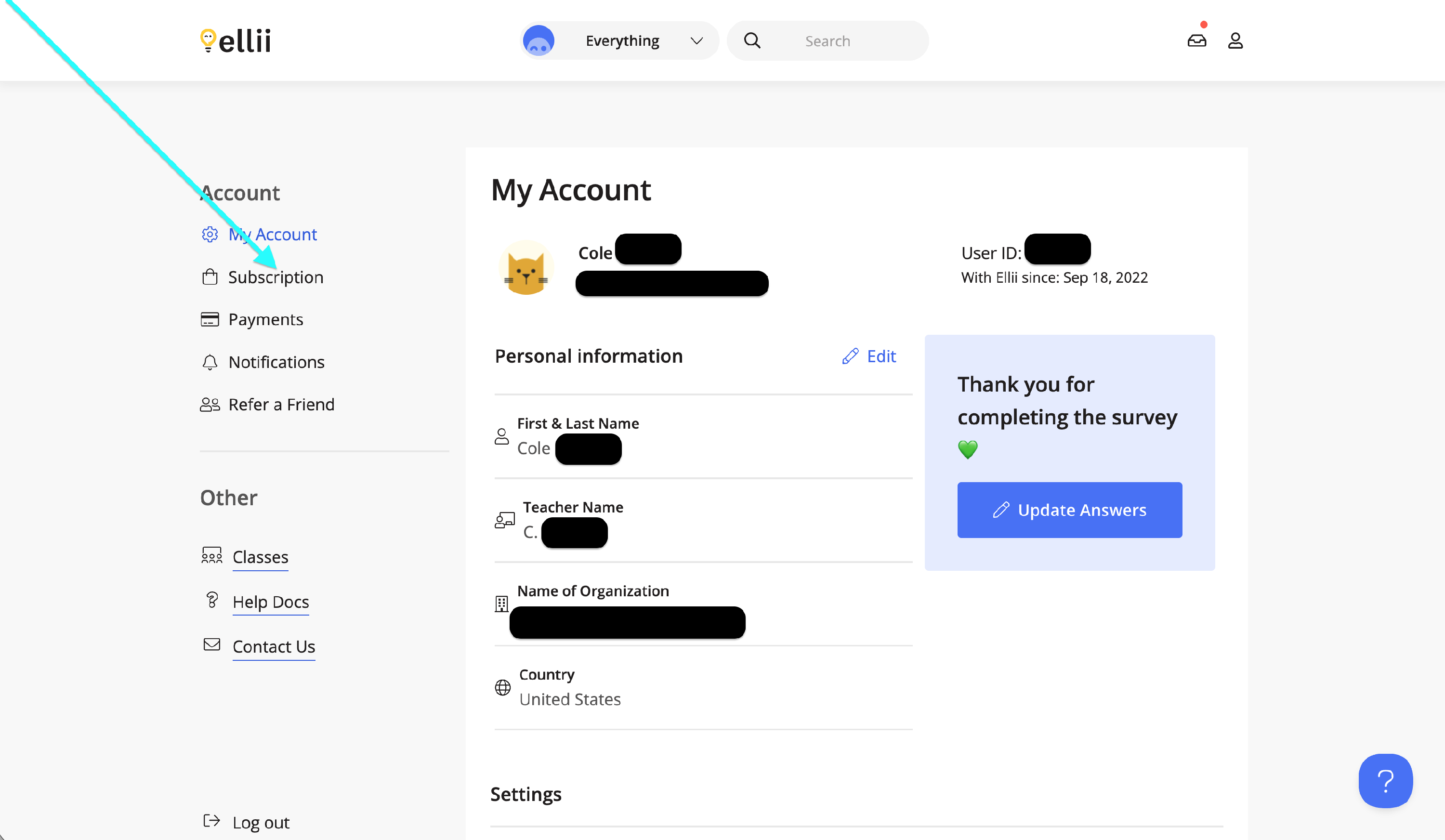Click the Log out arrow icon

point(211,821)
